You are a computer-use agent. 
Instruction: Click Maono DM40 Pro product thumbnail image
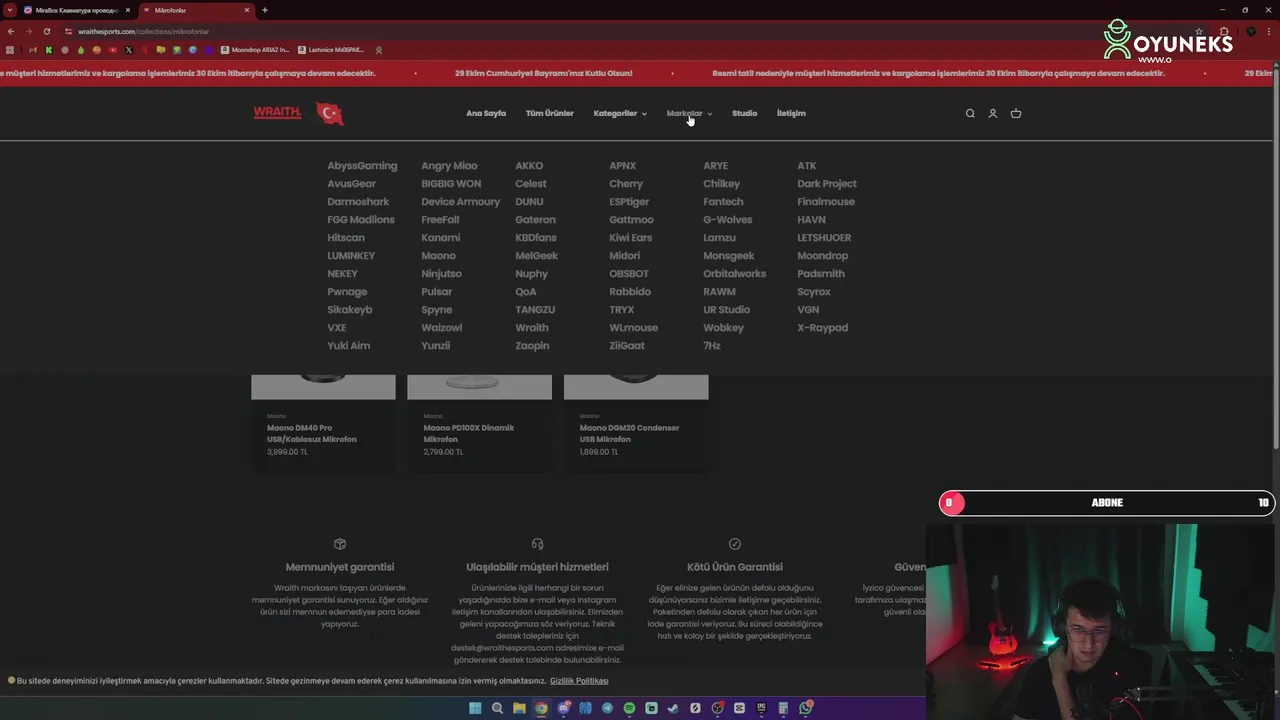pos(323,387)
